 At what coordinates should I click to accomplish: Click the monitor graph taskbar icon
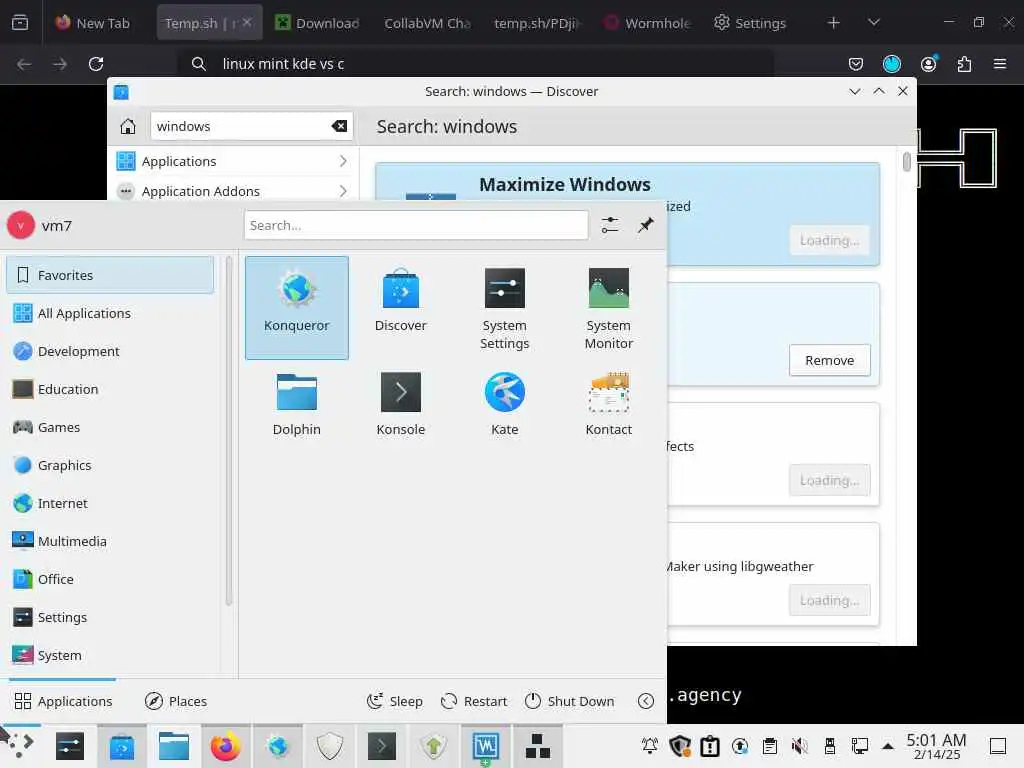point(485,746)
